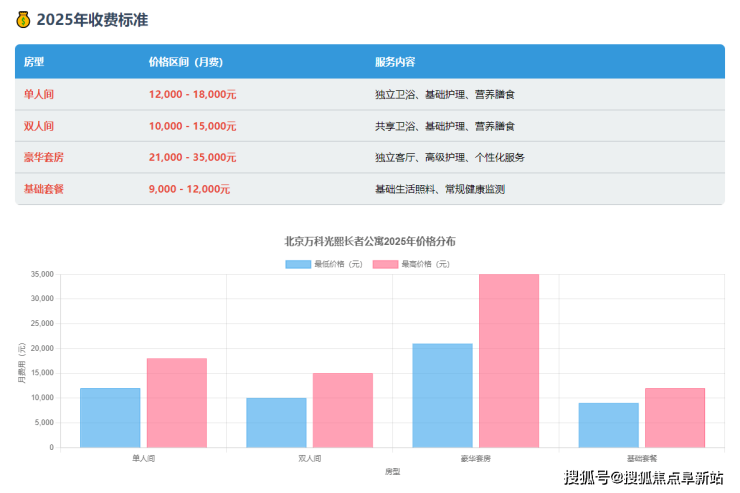Click the 9,000 - 12,000元 price cell
The image size is (740, 493).
189,189
